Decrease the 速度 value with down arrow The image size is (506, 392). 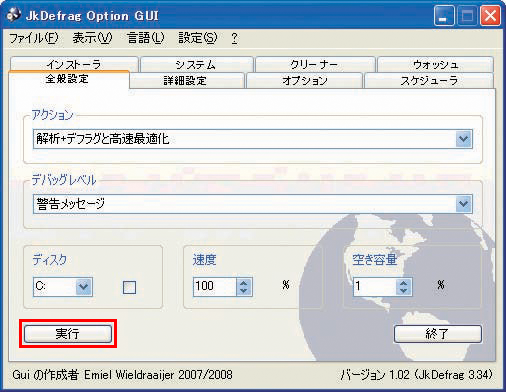[x=244, y=291]
